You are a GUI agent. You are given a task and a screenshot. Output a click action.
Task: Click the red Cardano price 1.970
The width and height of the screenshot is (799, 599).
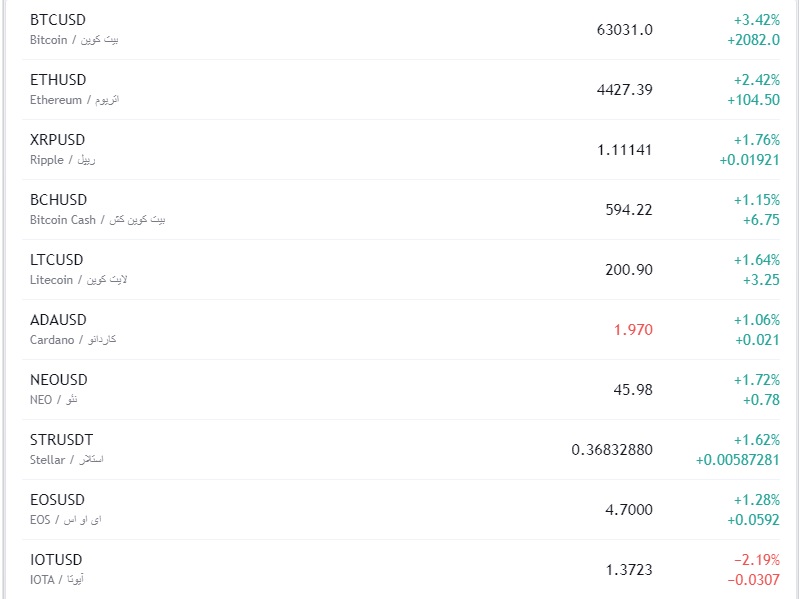point(633,330)
